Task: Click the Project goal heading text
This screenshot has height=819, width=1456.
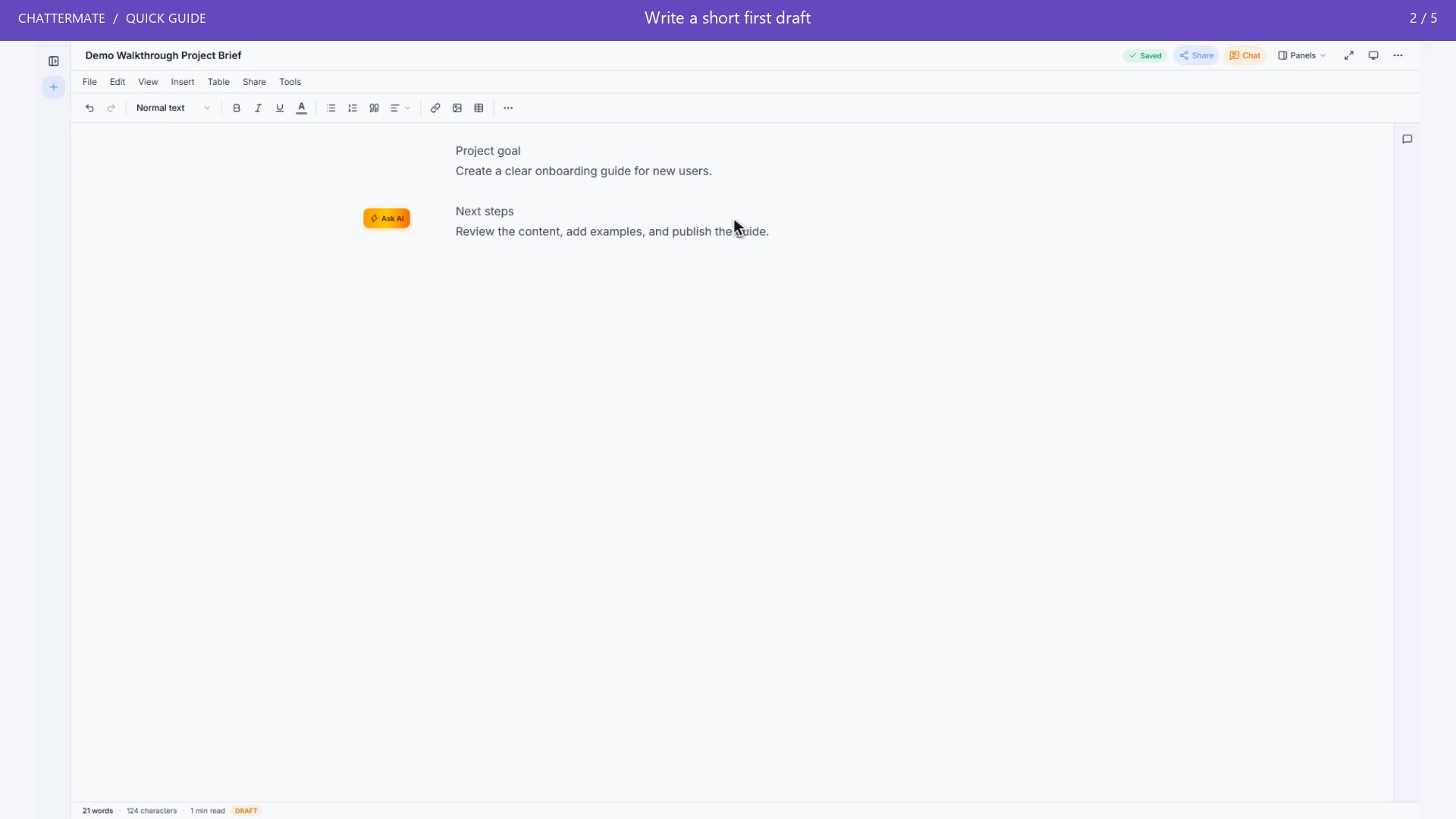Action: click(x=488, y=151)
